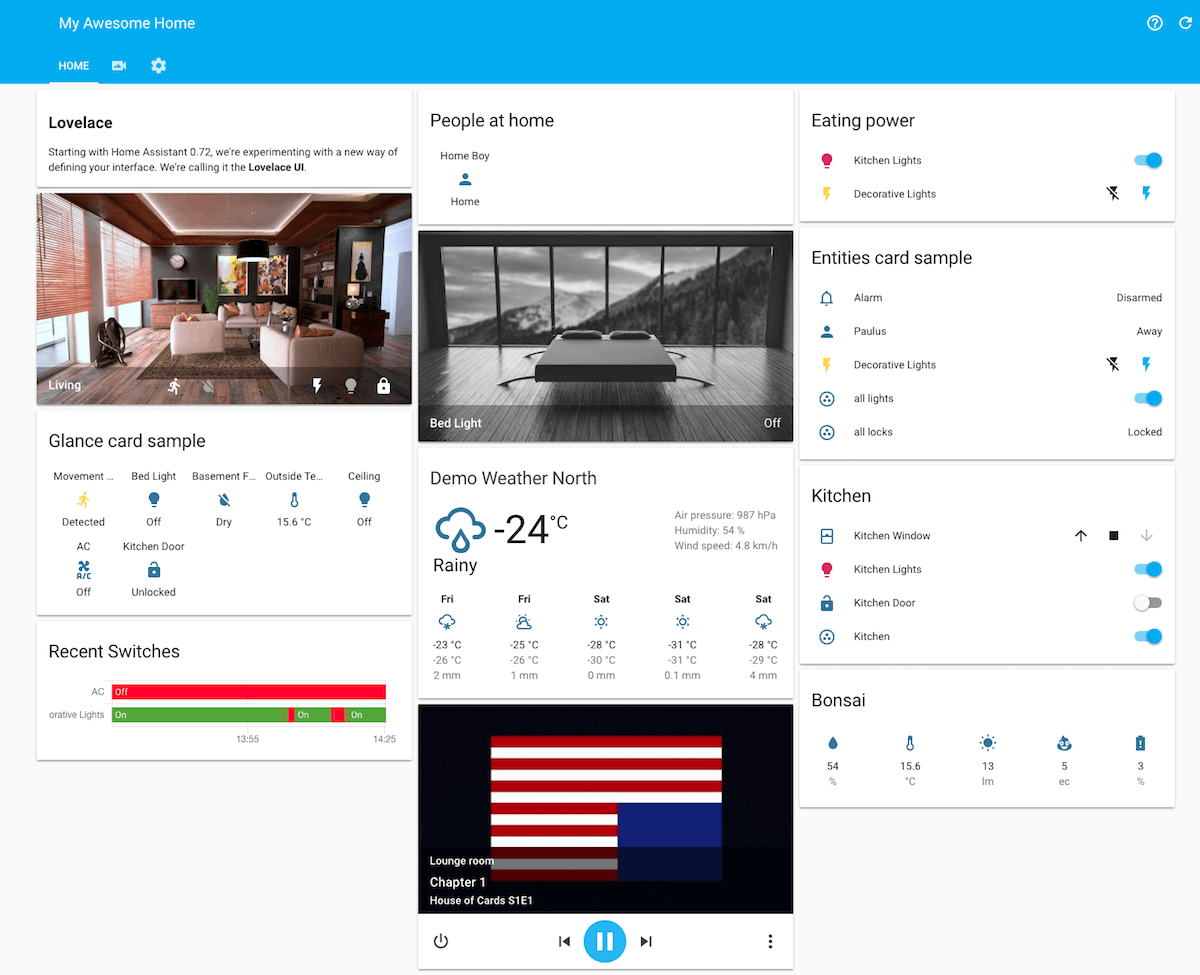Refresh the dashboard with the reload icon
The width and height of the screenshot is (1200, 975).
[1187, 22]
